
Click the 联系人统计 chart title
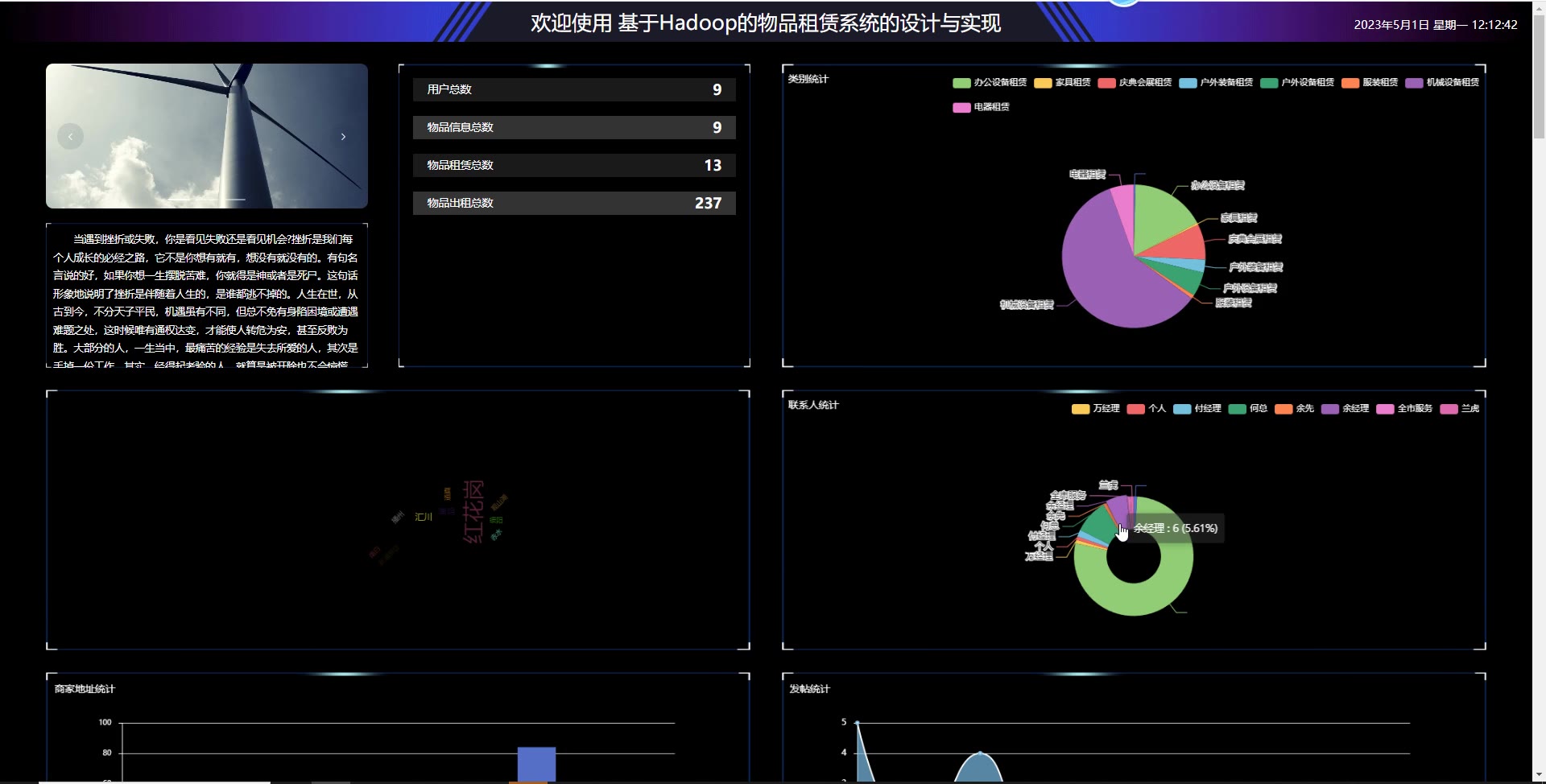813,405
